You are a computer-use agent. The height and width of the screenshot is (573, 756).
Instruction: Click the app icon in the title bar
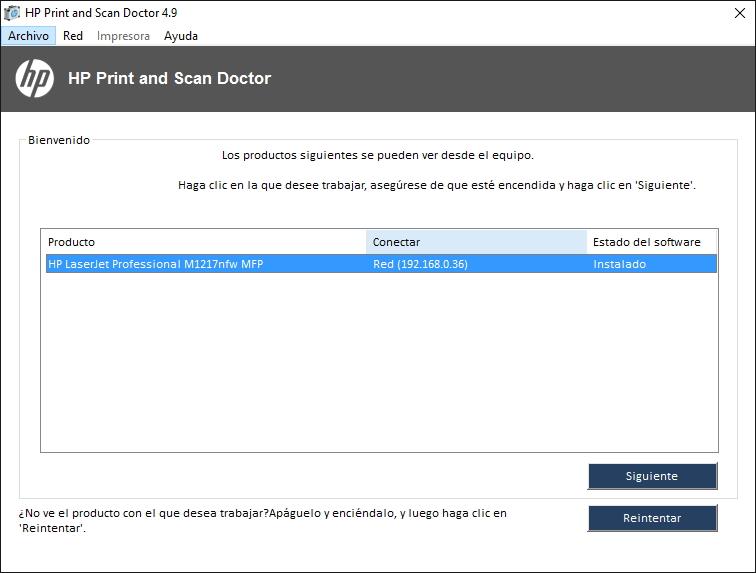(12, 13)
